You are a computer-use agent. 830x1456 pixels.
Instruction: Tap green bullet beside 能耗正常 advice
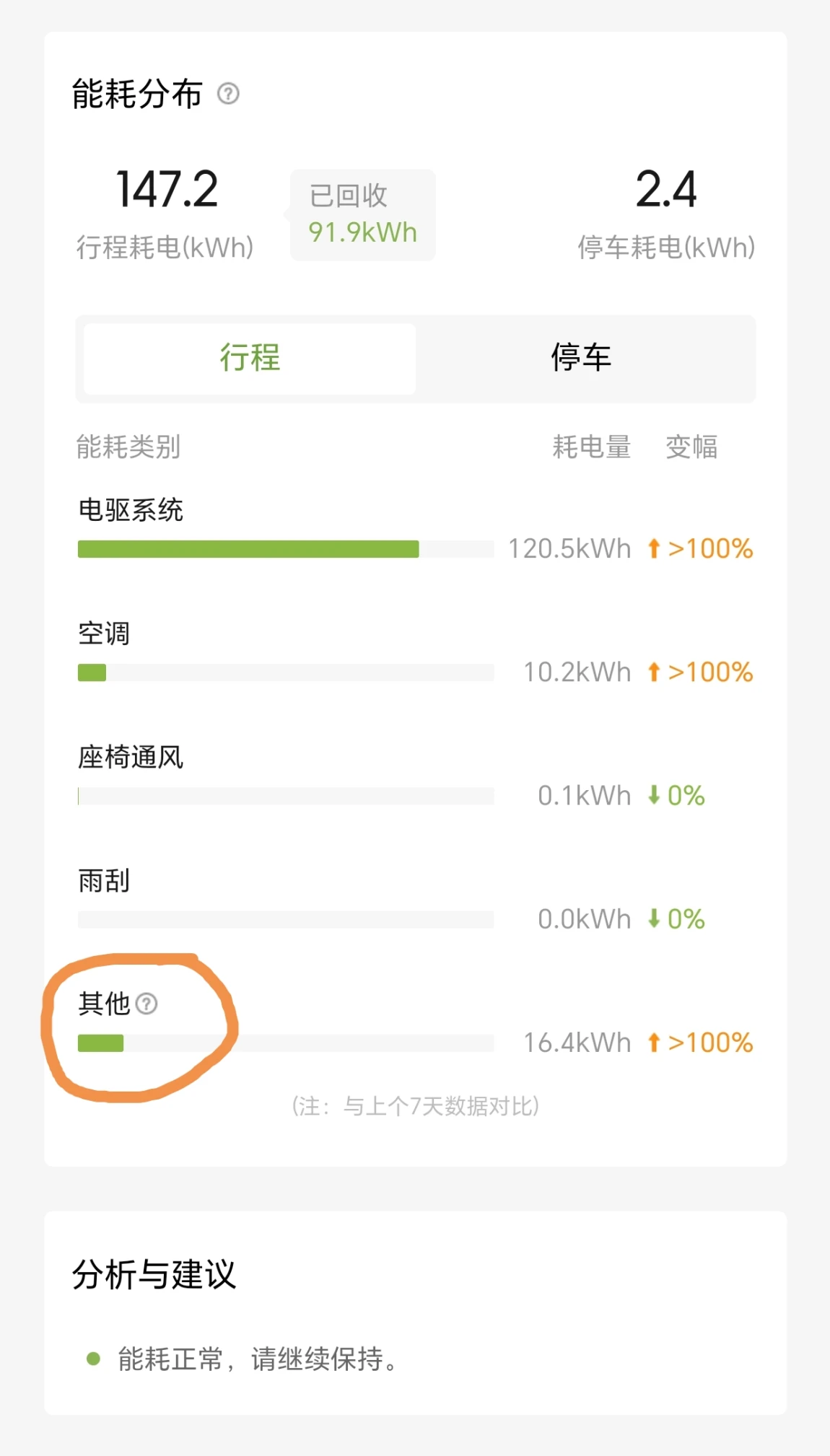[93, 1359]
